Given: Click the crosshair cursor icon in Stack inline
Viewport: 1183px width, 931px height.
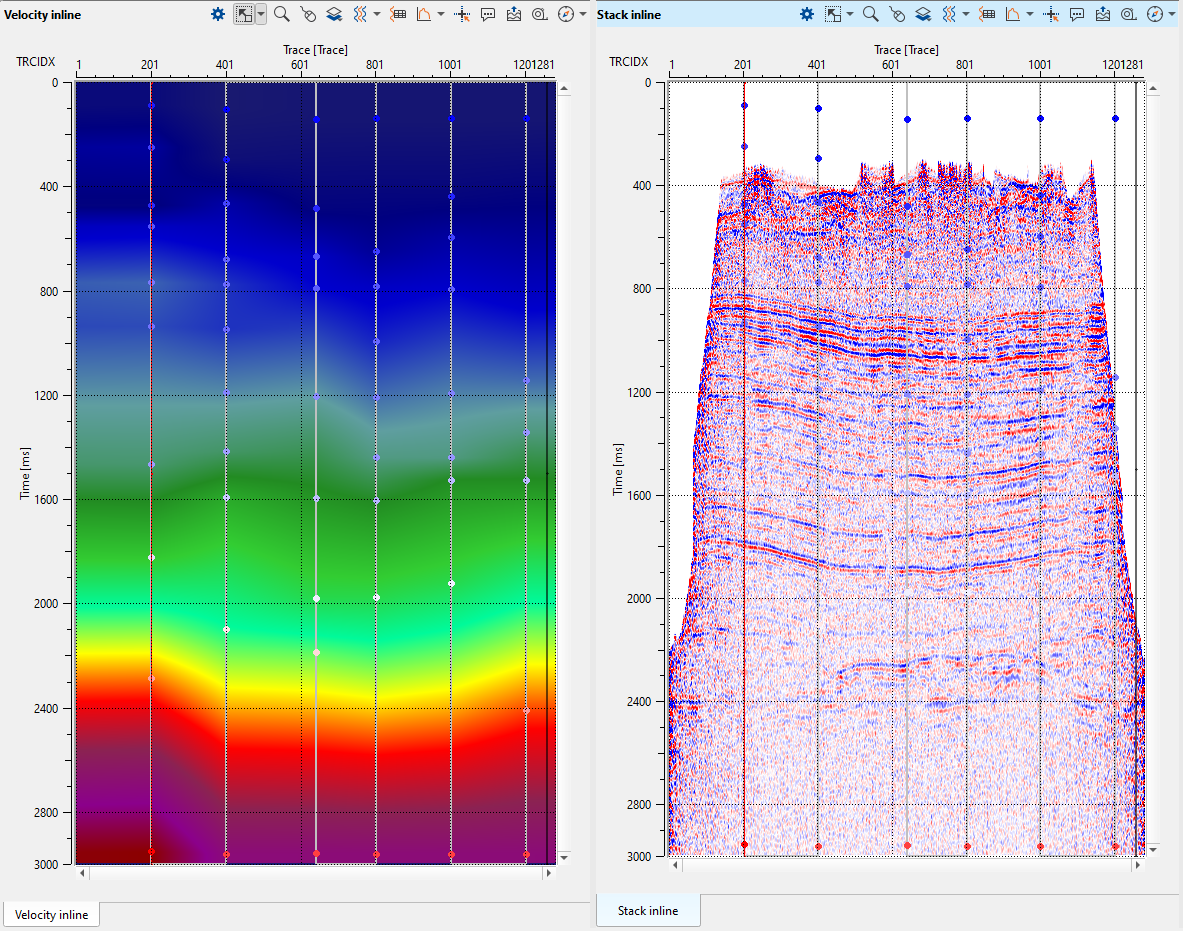Looking at the screenshot, I should point(1050,14).
